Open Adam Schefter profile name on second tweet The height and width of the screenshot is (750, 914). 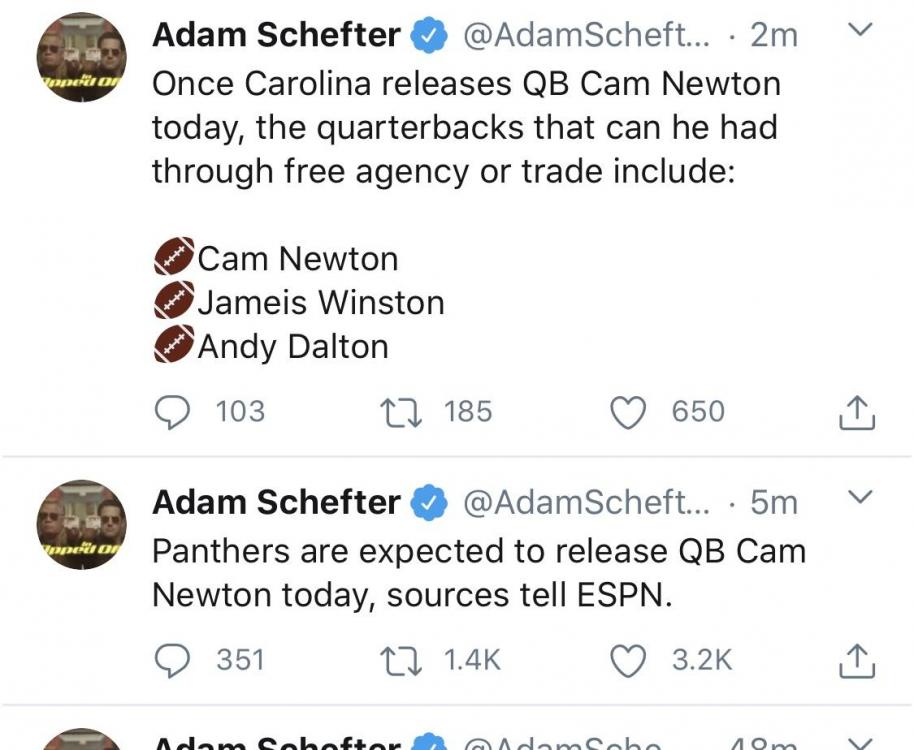pyautogui.click(x=276, y=502)
